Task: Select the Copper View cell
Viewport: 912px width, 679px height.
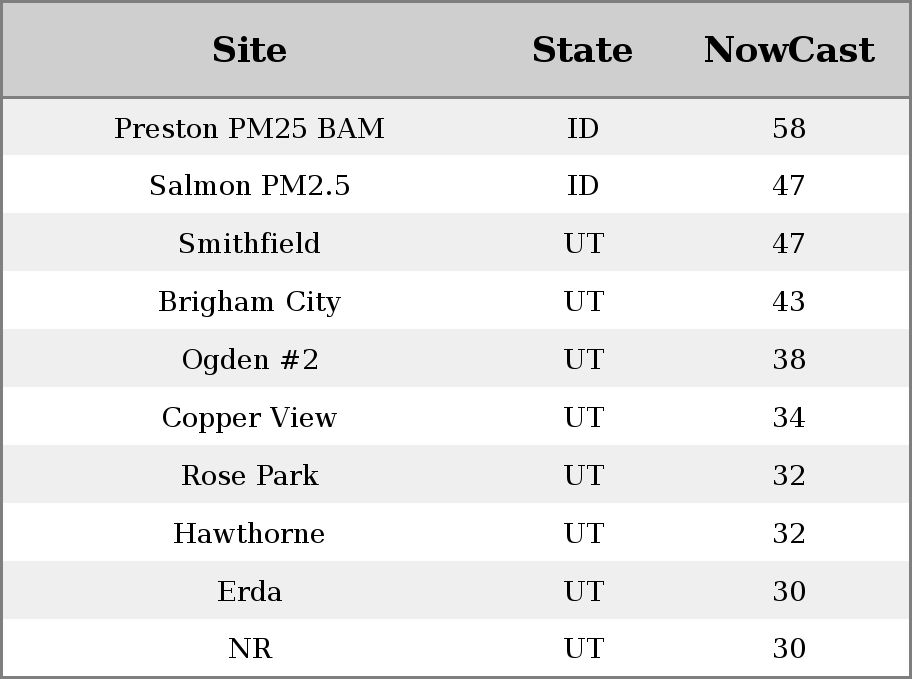Action: pyautogui.click(x=249, y=418)
